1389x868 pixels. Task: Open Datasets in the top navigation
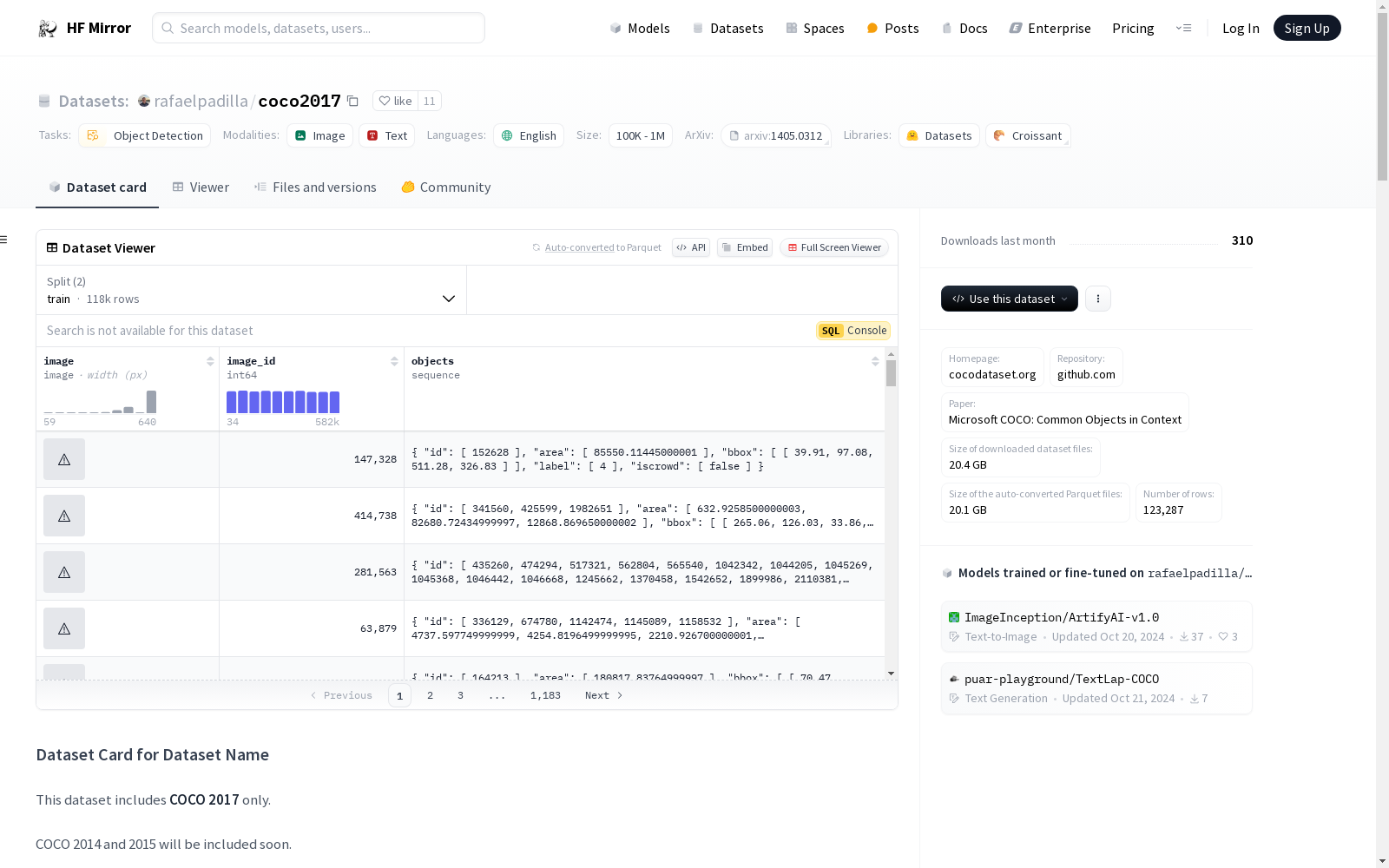point(727,29)
